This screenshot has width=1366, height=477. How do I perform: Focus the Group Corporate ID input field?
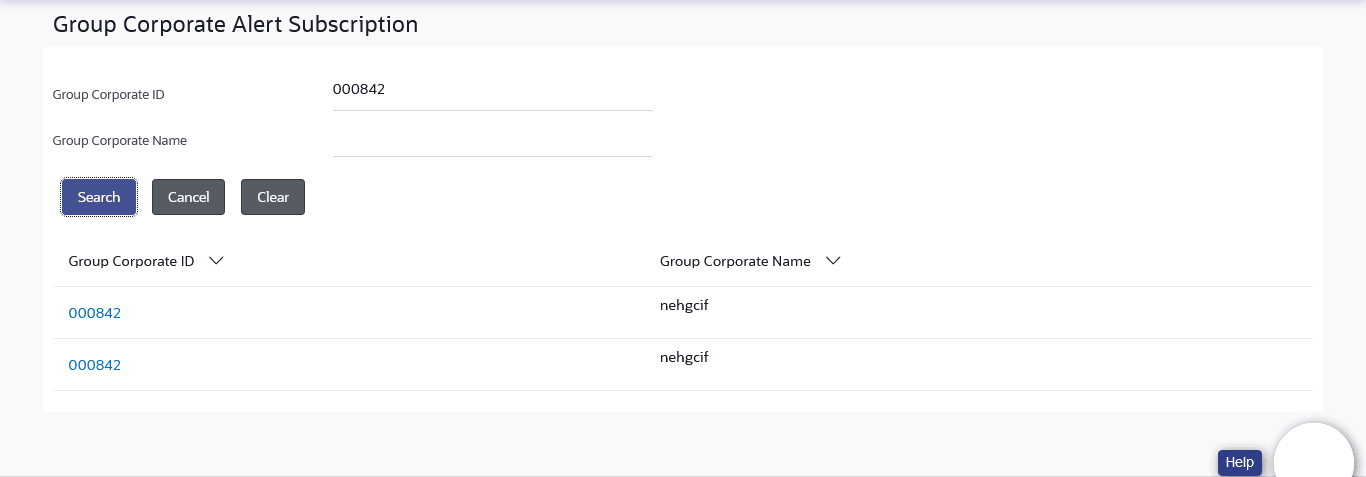pyautogui.click(x=492, y=90)
